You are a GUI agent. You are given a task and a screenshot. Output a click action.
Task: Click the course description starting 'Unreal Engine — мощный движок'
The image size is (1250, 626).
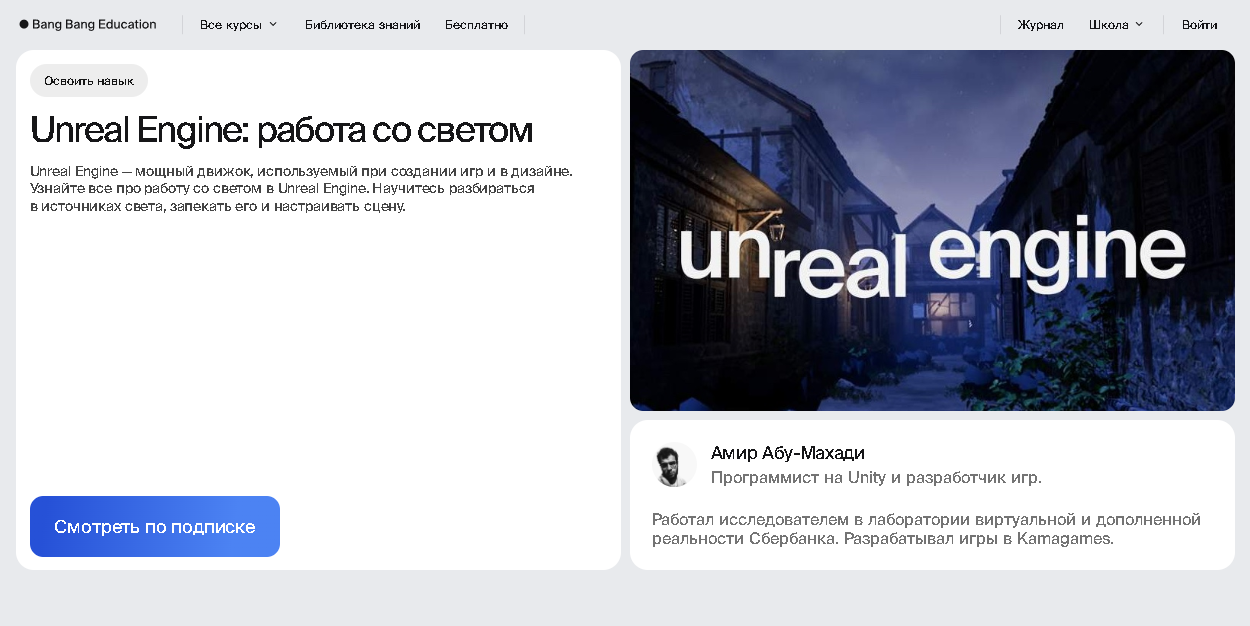(301, 189)
